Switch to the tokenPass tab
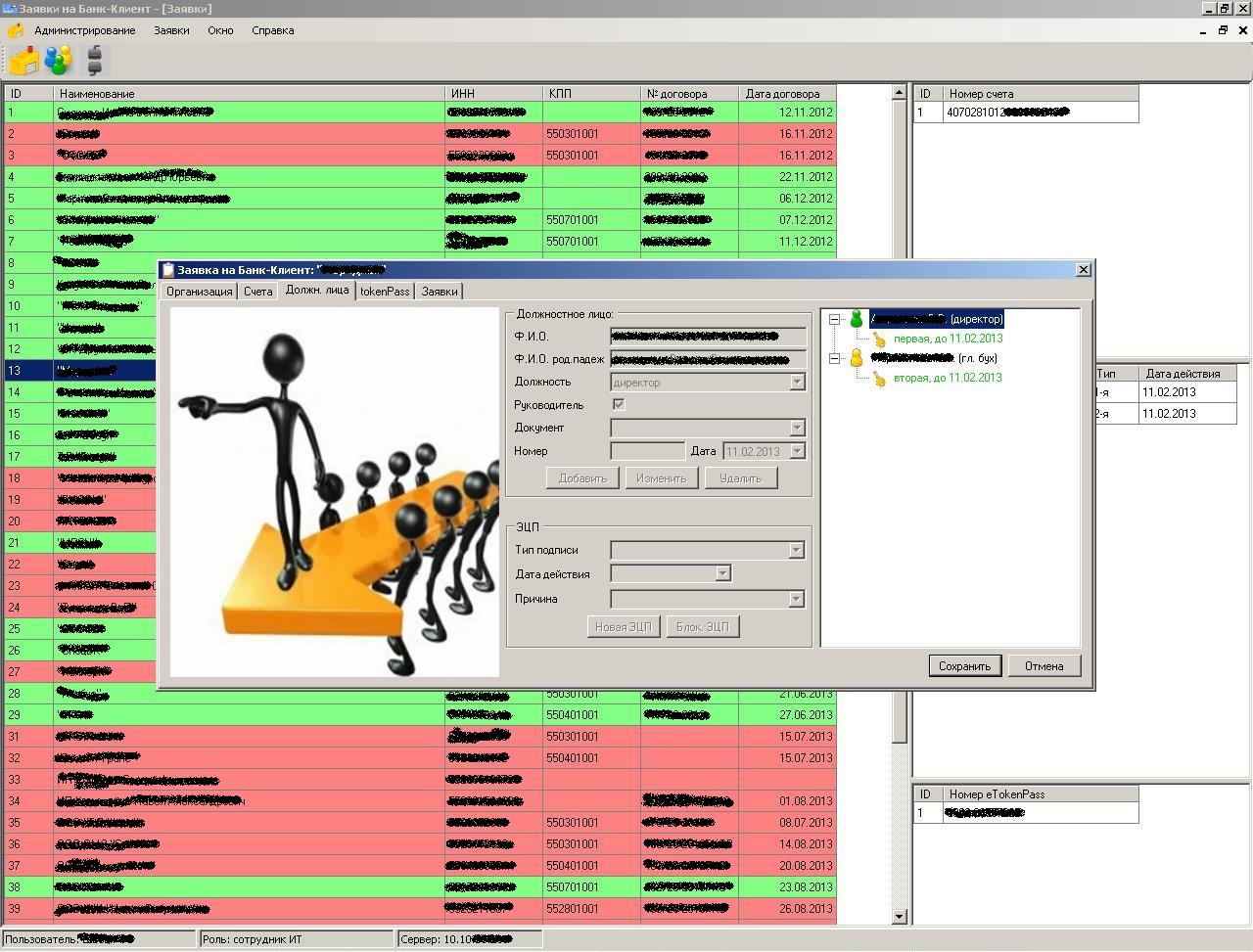The width and height of the screenshot is (1253, 952). coord(385,292)
